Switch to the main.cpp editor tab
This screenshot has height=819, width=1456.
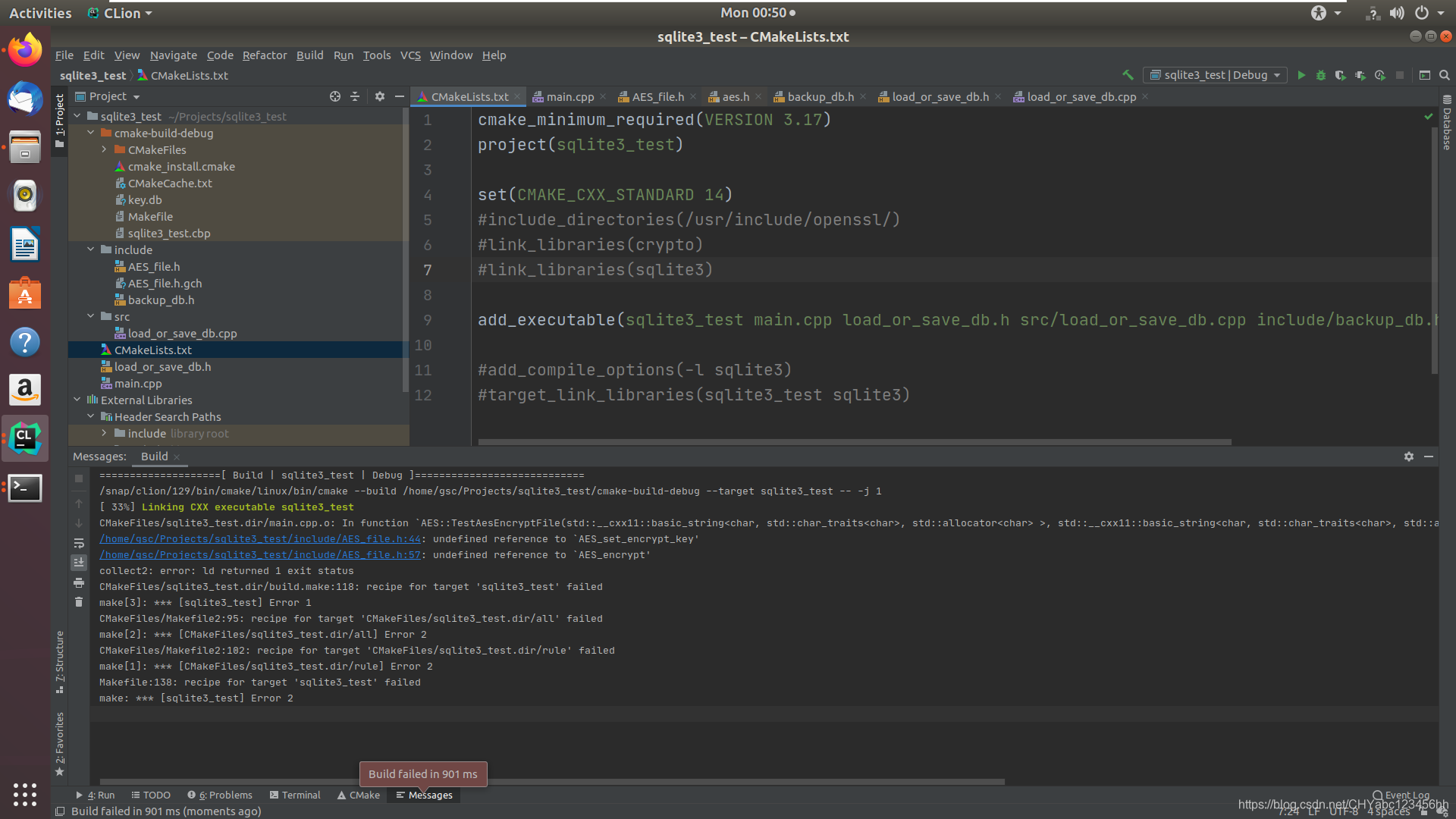click(569, 96)
